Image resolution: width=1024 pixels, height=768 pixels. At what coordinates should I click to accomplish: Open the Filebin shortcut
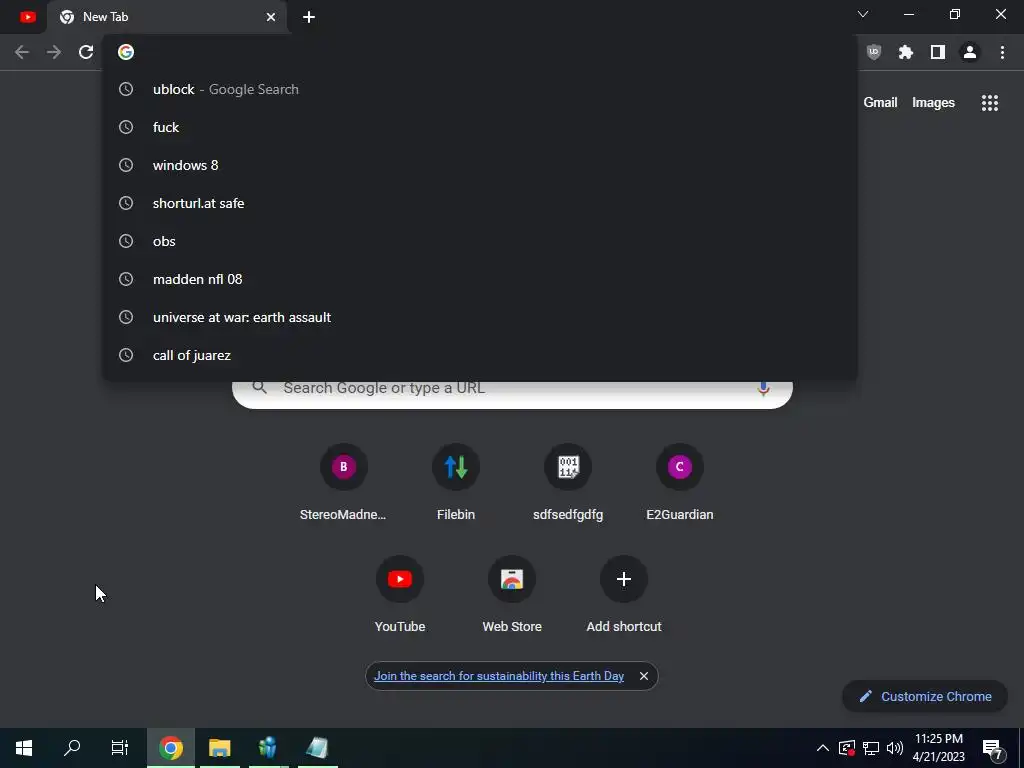click(x=456, y=483)
